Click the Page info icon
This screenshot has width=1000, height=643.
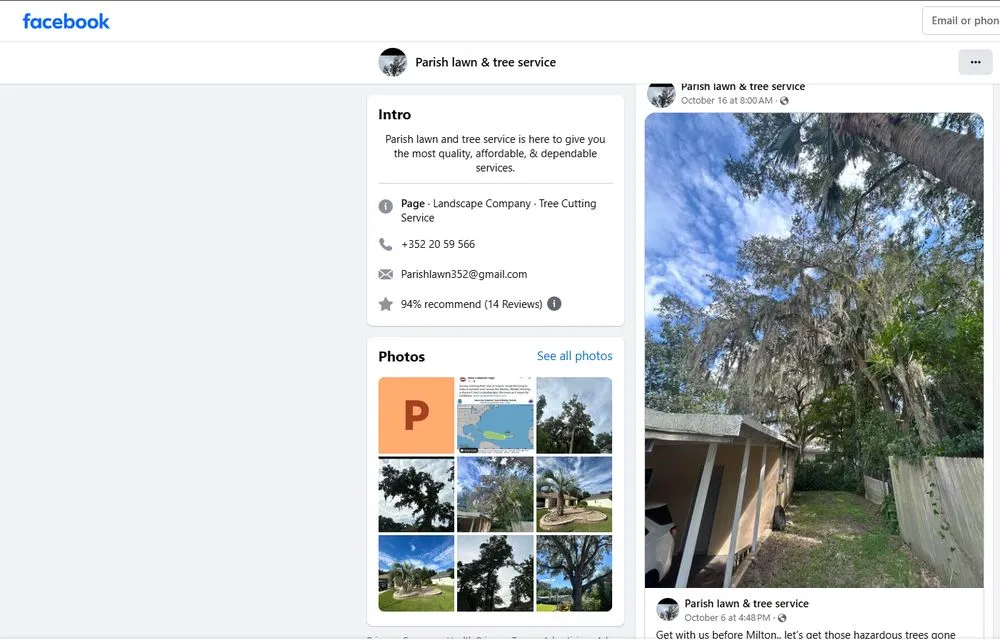[386, 206]
